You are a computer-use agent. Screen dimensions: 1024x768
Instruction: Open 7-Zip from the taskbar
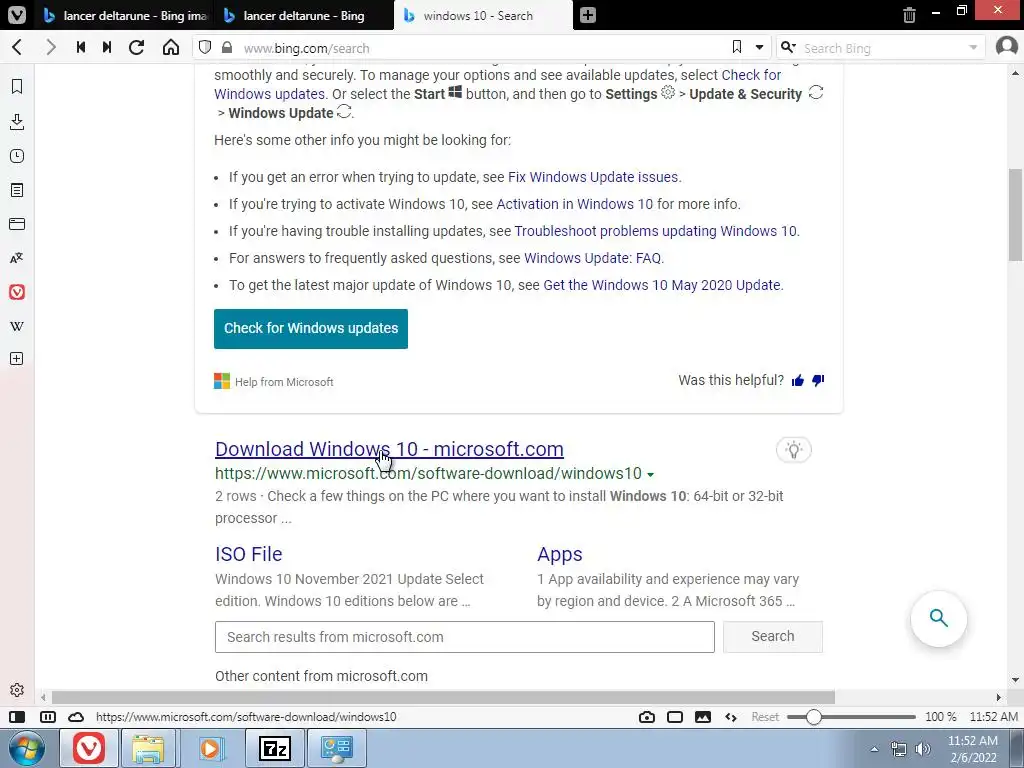click(274, 748)
